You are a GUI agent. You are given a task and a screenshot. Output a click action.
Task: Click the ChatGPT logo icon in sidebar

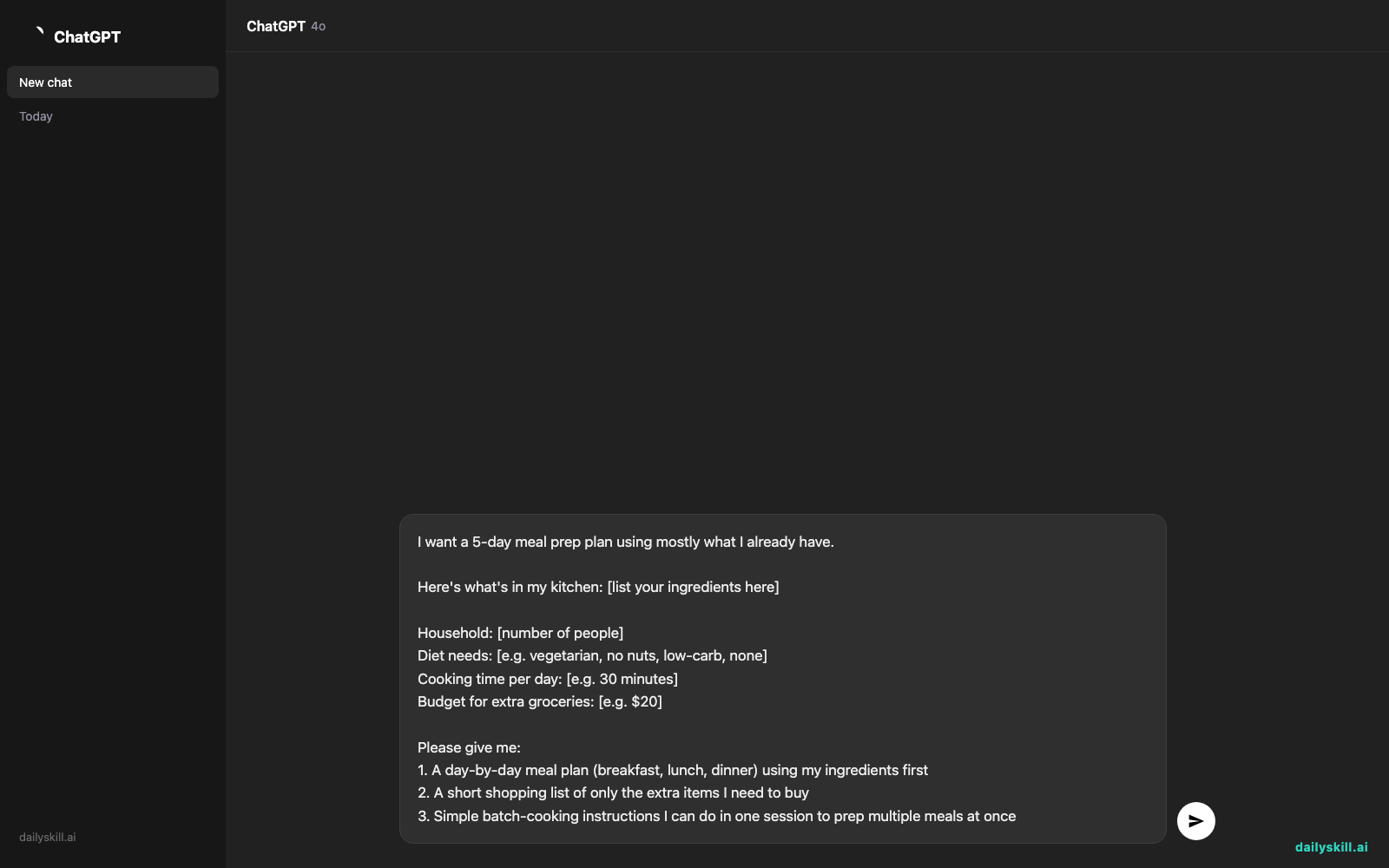click(38, 33)
